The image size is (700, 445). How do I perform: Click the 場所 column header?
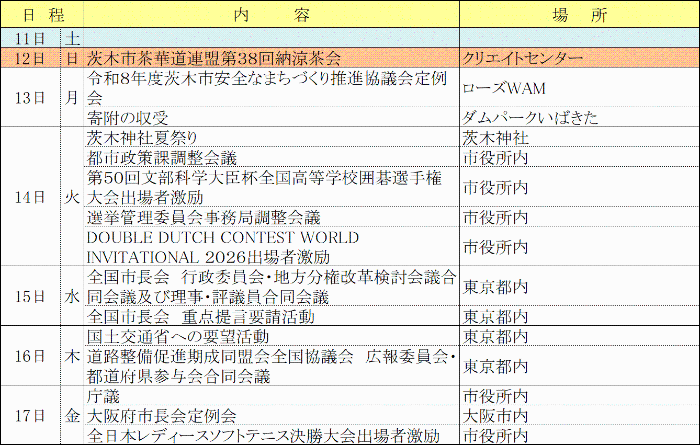pyautogui.click(x=579, y=14)
